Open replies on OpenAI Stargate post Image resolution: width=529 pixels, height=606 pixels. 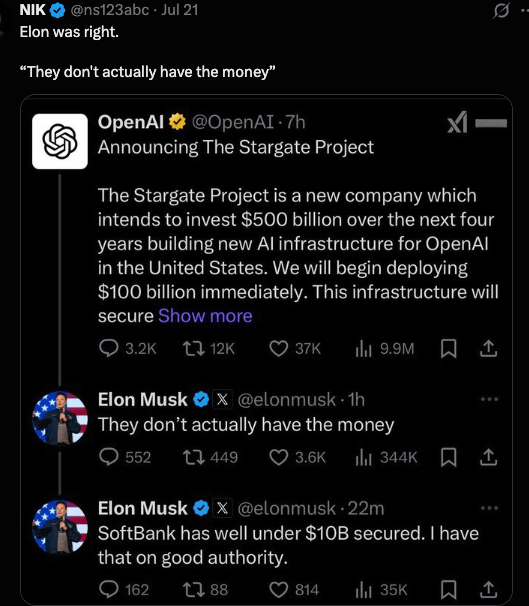pos(109,348)
